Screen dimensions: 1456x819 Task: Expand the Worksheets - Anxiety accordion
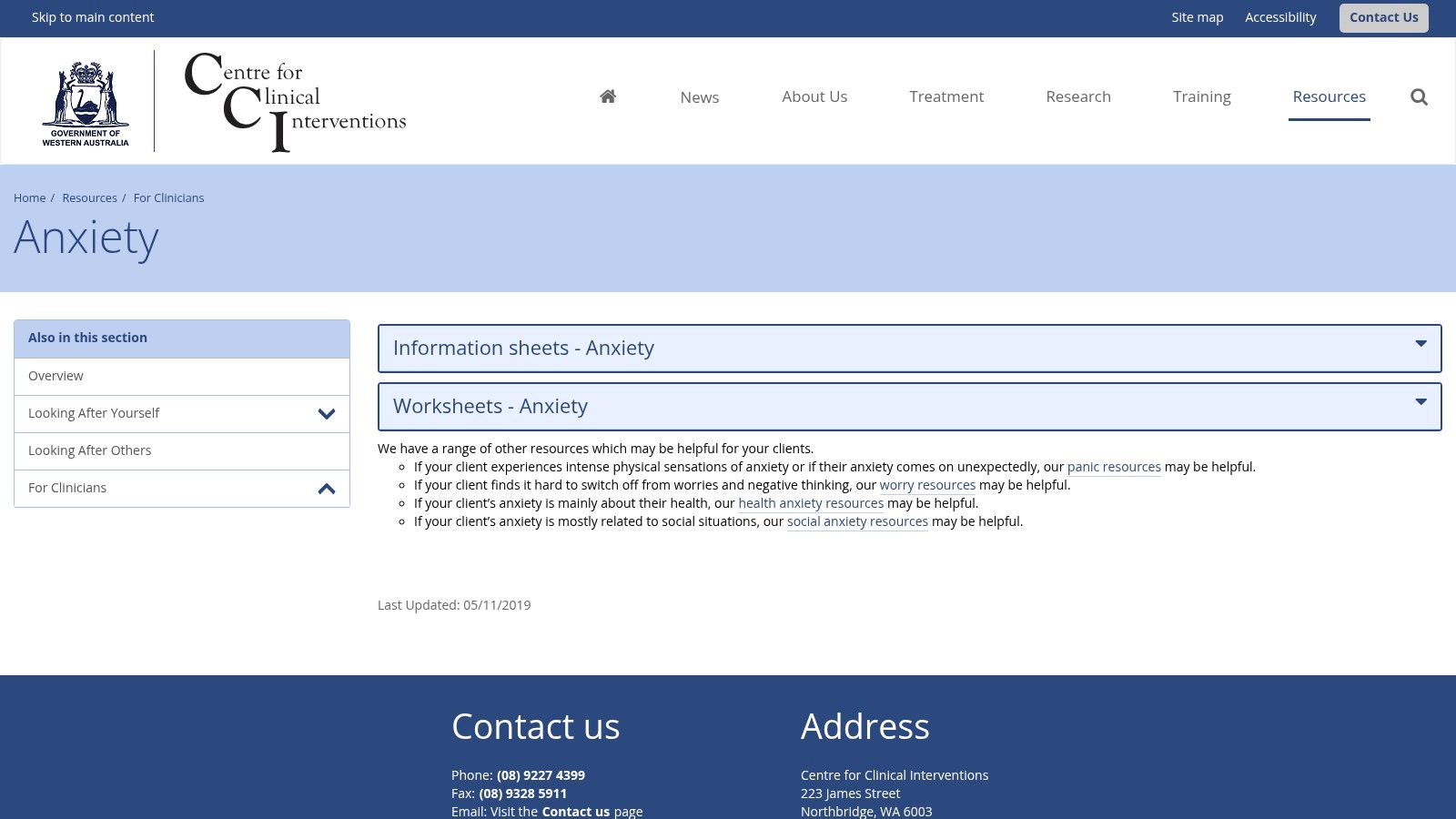[x=910, y=407]
